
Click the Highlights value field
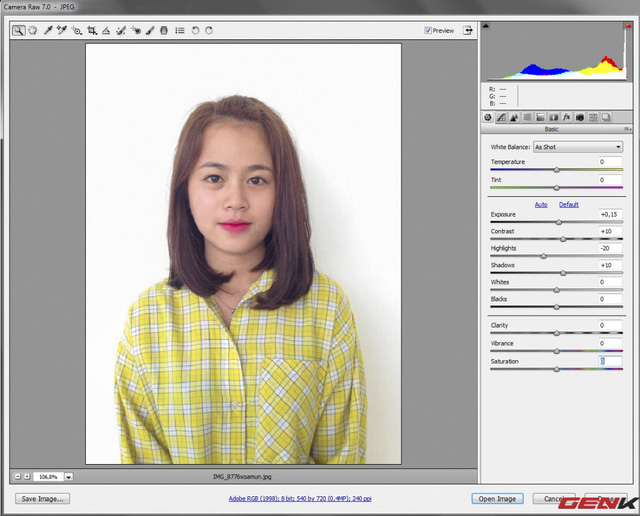(610, 248)
